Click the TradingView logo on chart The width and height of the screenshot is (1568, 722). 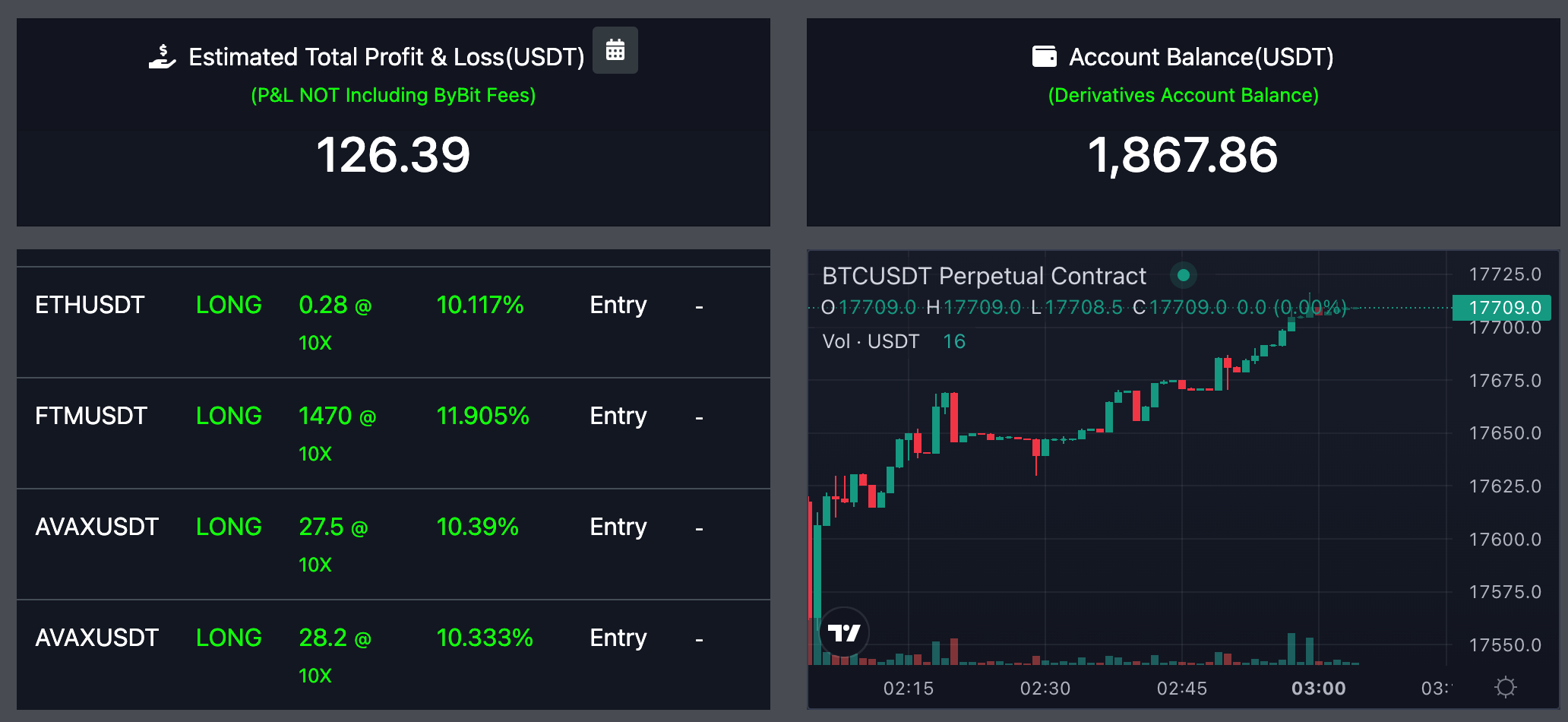click(x=844, y=632)
